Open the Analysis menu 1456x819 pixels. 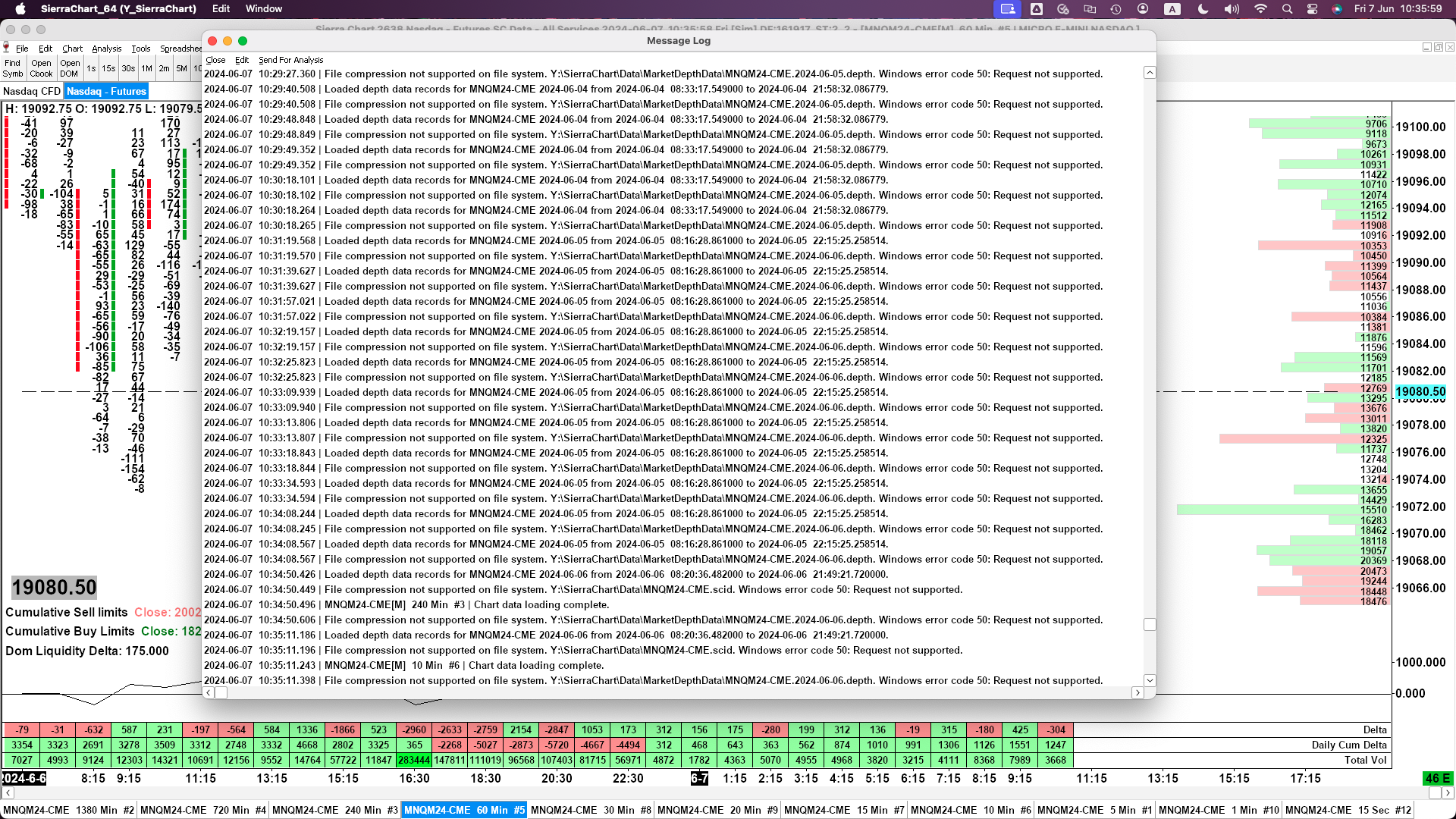(x=106, y=49)
